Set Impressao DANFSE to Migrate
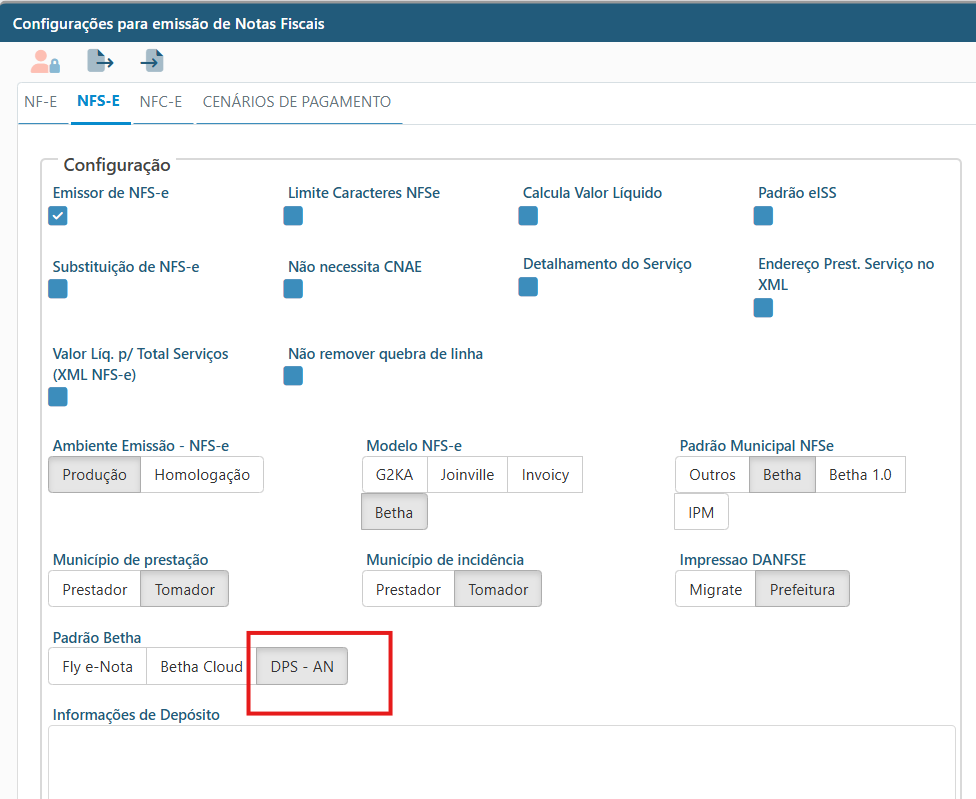Screen dimensions: 976x799 [x=715, y=590]
